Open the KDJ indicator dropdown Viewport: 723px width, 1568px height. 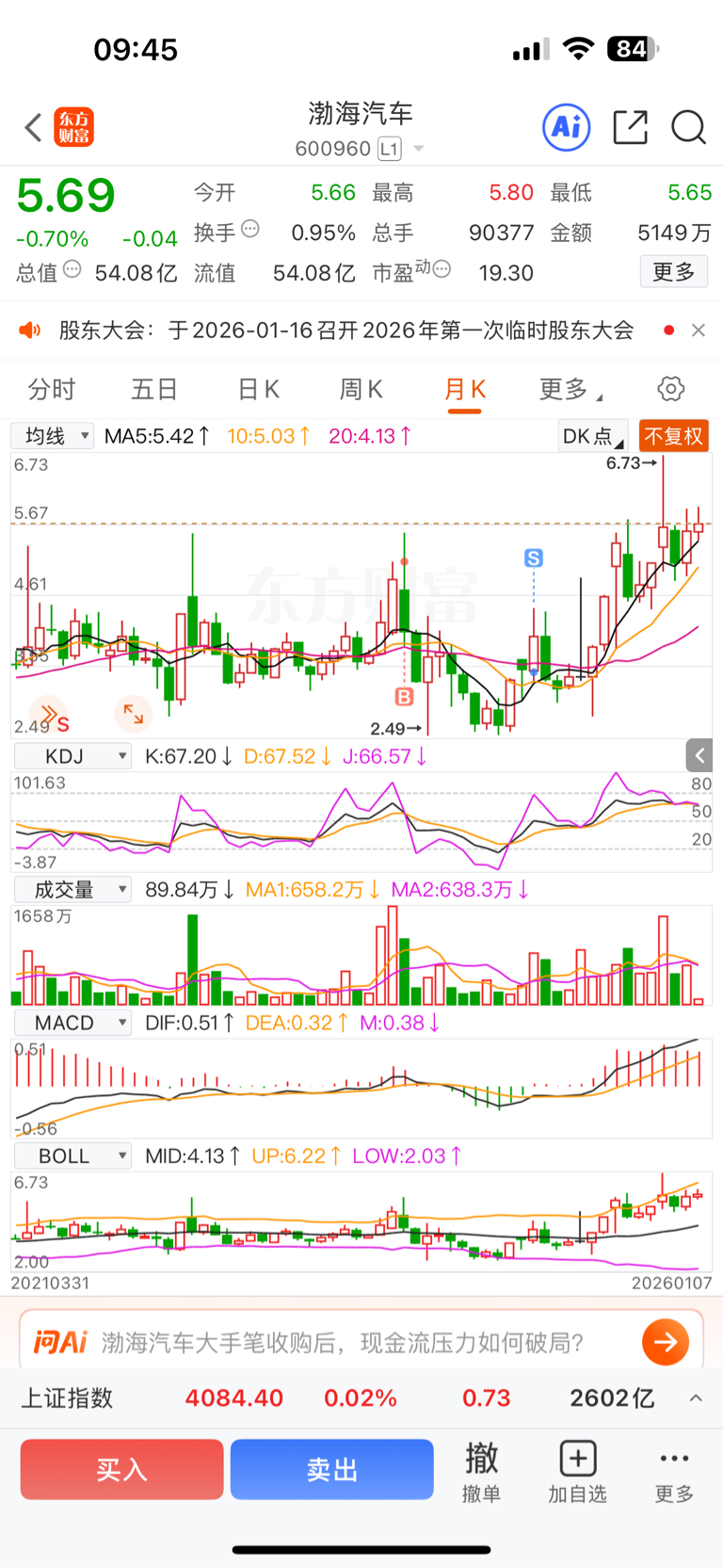pyautogui.click(x=72, y=756)
